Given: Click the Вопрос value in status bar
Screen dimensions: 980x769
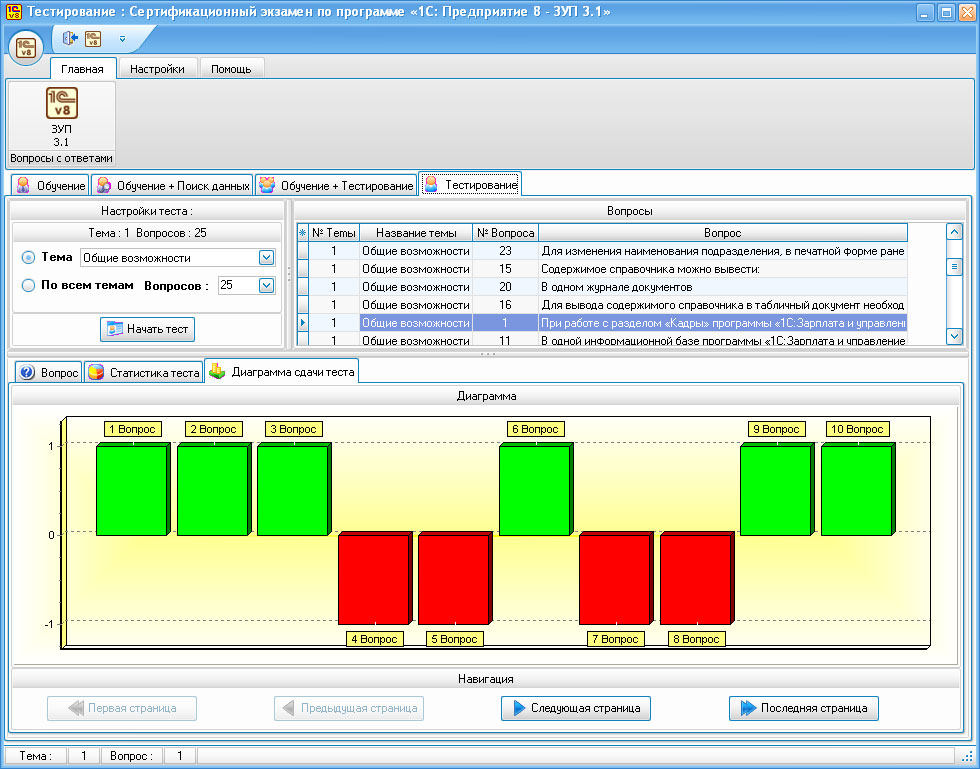Looking at the screenshot, I should point(180,756).
